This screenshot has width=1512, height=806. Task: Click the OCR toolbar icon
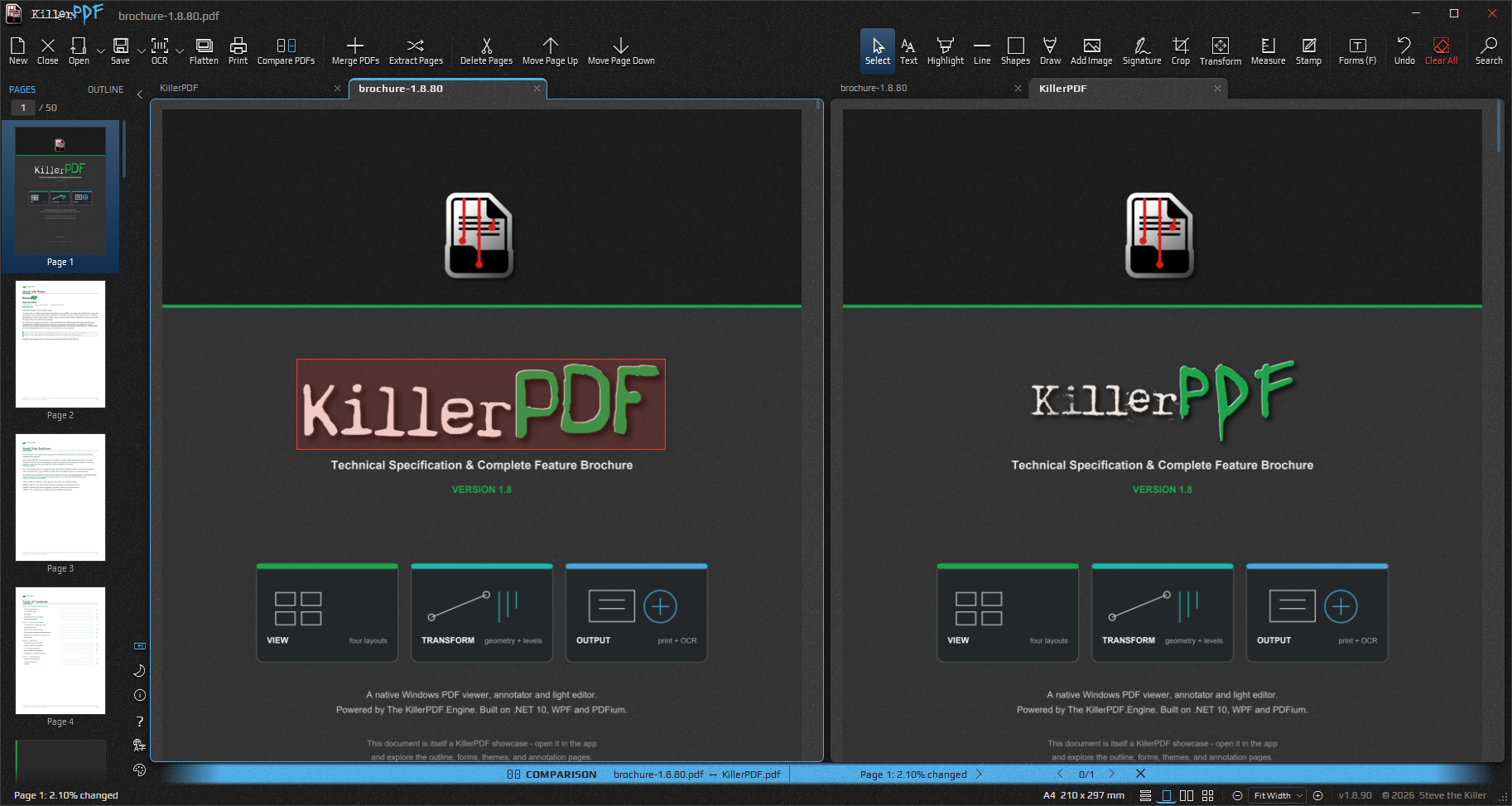click(x=160, y=51)
